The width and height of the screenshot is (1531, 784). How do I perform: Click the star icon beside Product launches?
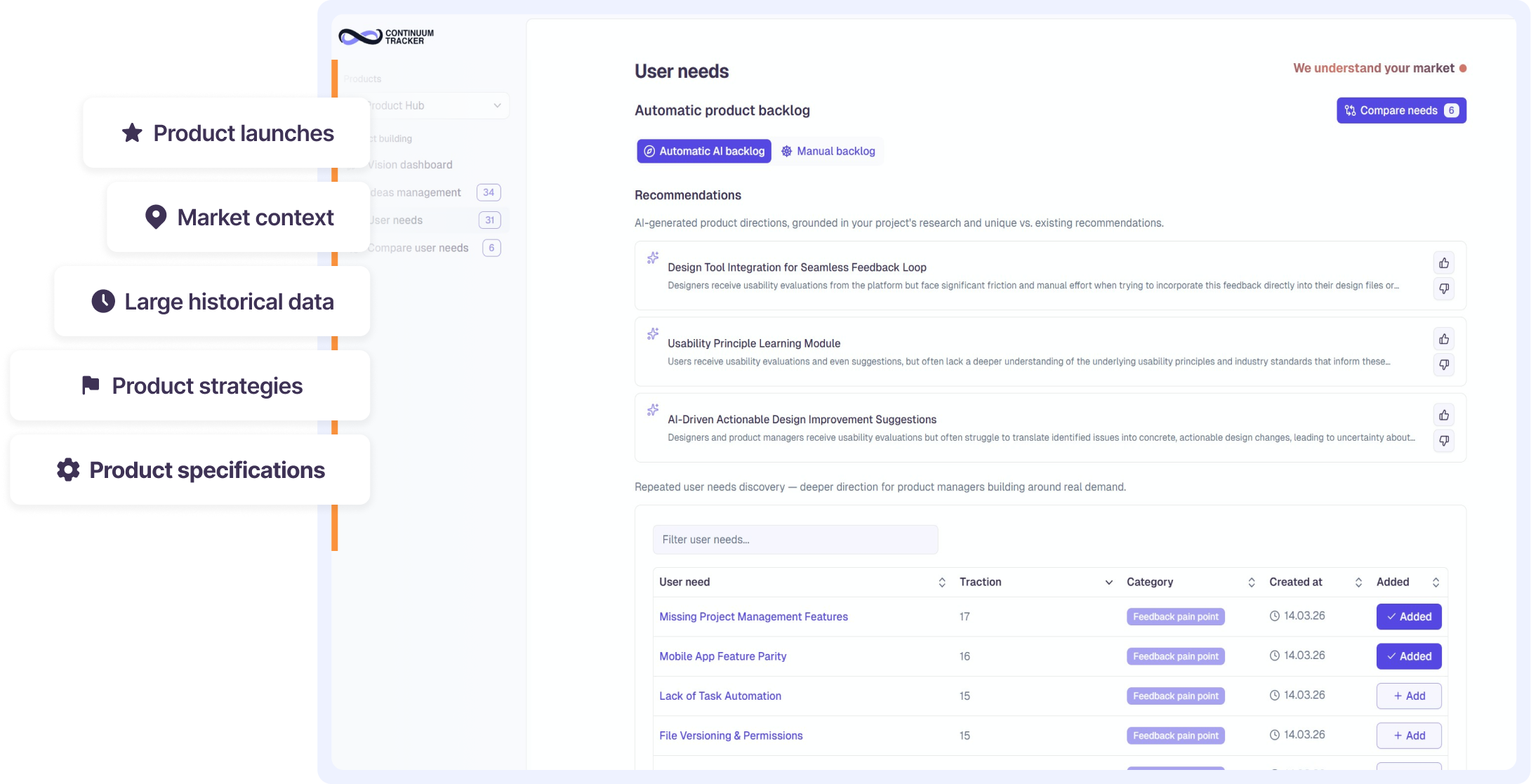(132, 133)
